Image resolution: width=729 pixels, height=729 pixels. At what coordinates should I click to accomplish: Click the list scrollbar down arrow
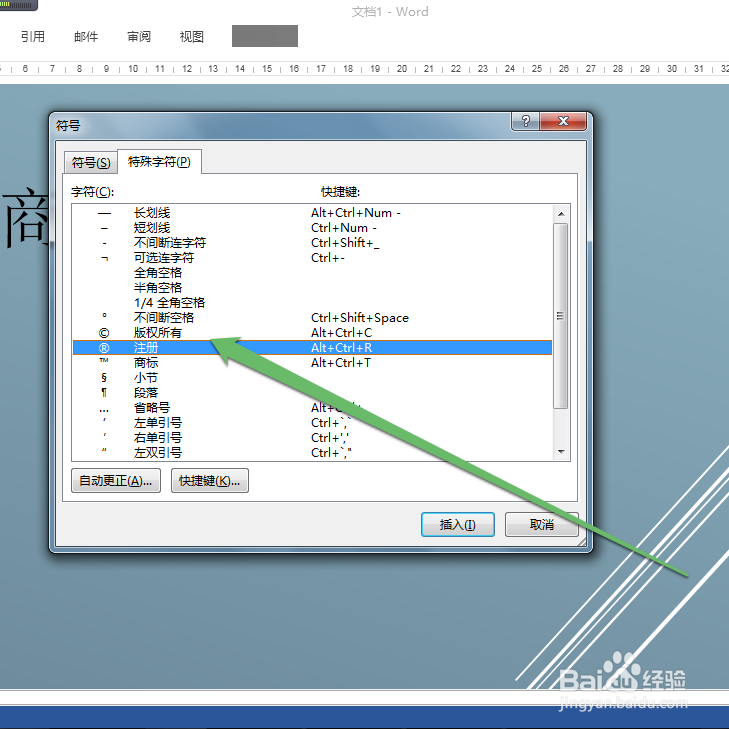[x=561, y=451]
